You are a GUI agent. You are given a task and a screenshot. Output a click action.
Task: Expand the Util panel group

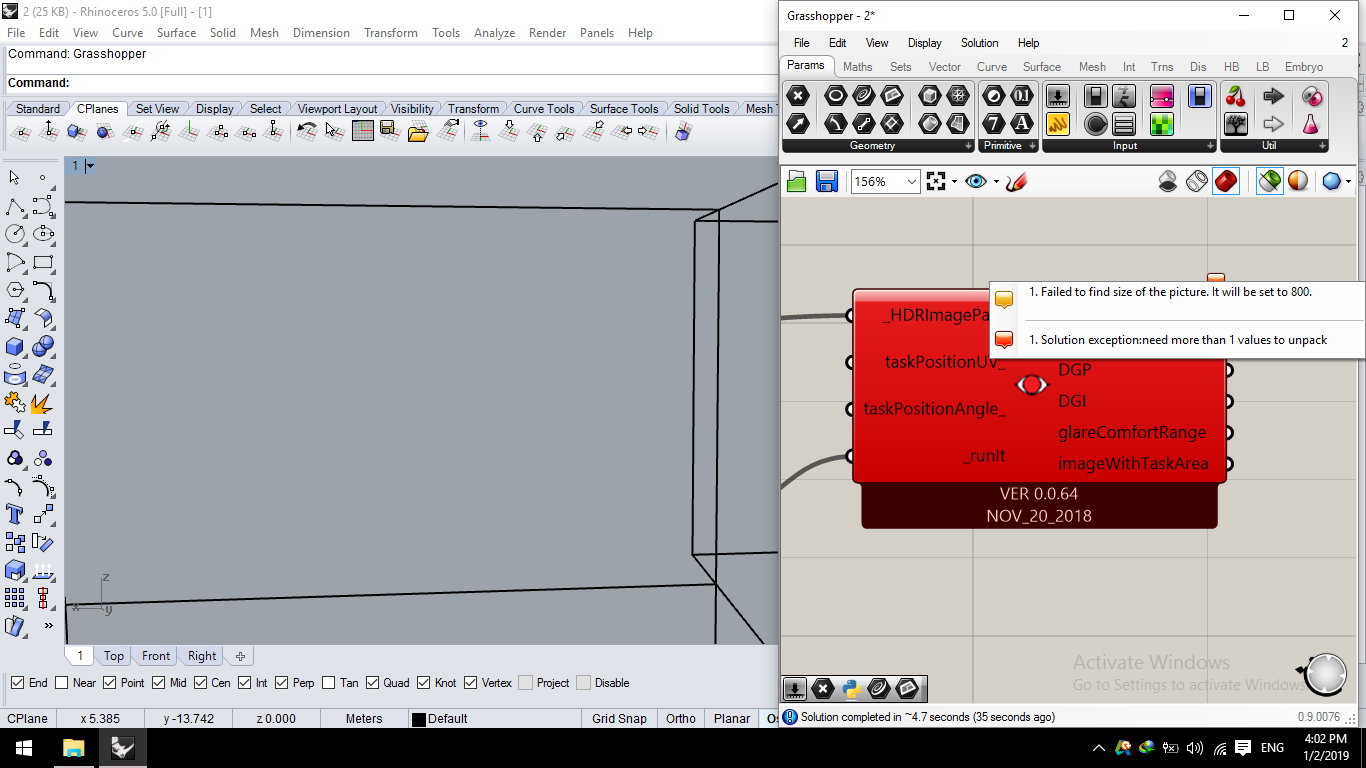pos(1322,146)
